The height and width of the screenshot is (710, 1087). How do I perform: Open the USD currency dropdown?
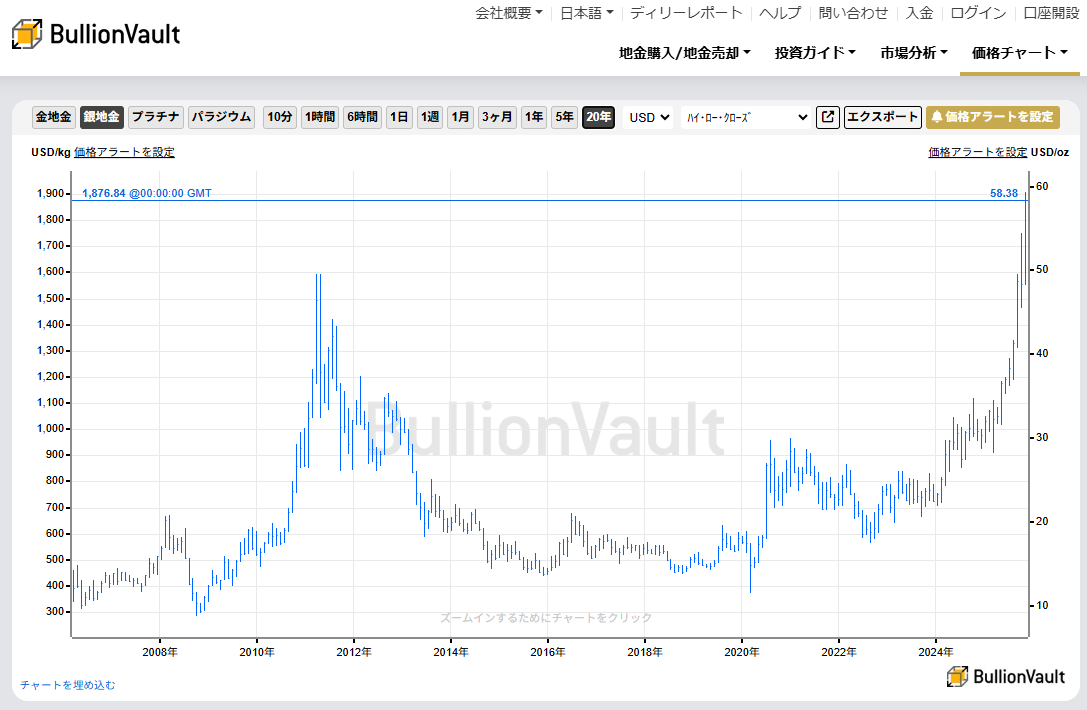click(x=647, y=117)
